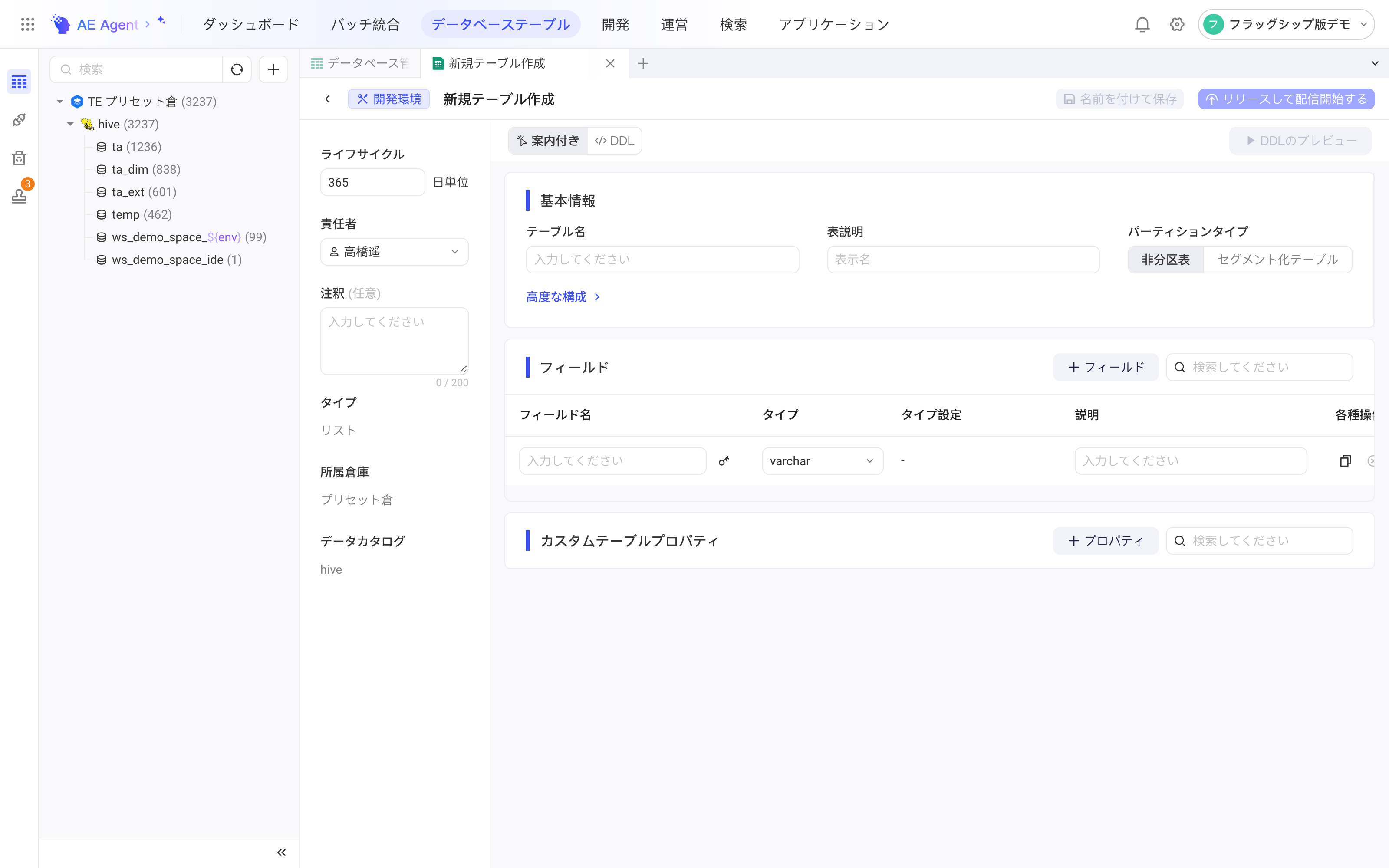Add a new tab with the plus icon
Viewport: 1389px width, 868px height.
643,63
